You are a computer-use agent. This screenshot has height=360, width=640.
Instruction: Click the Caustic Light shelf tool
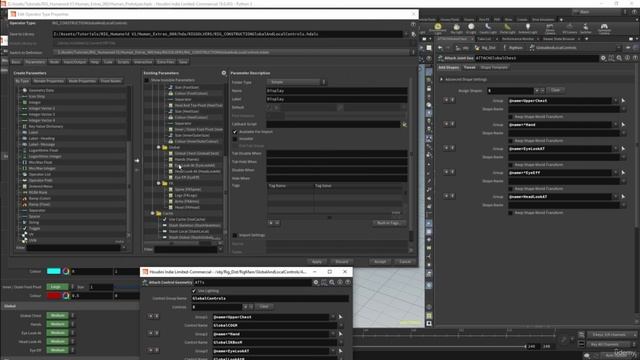point(488,29)
